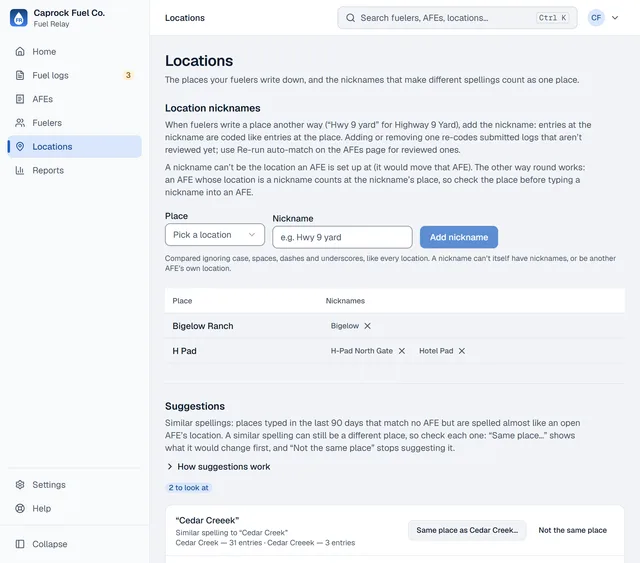This screenshot has width=640, height=563.
Task: Click the Hotel Pad chip text
Action: click(436, 351)
